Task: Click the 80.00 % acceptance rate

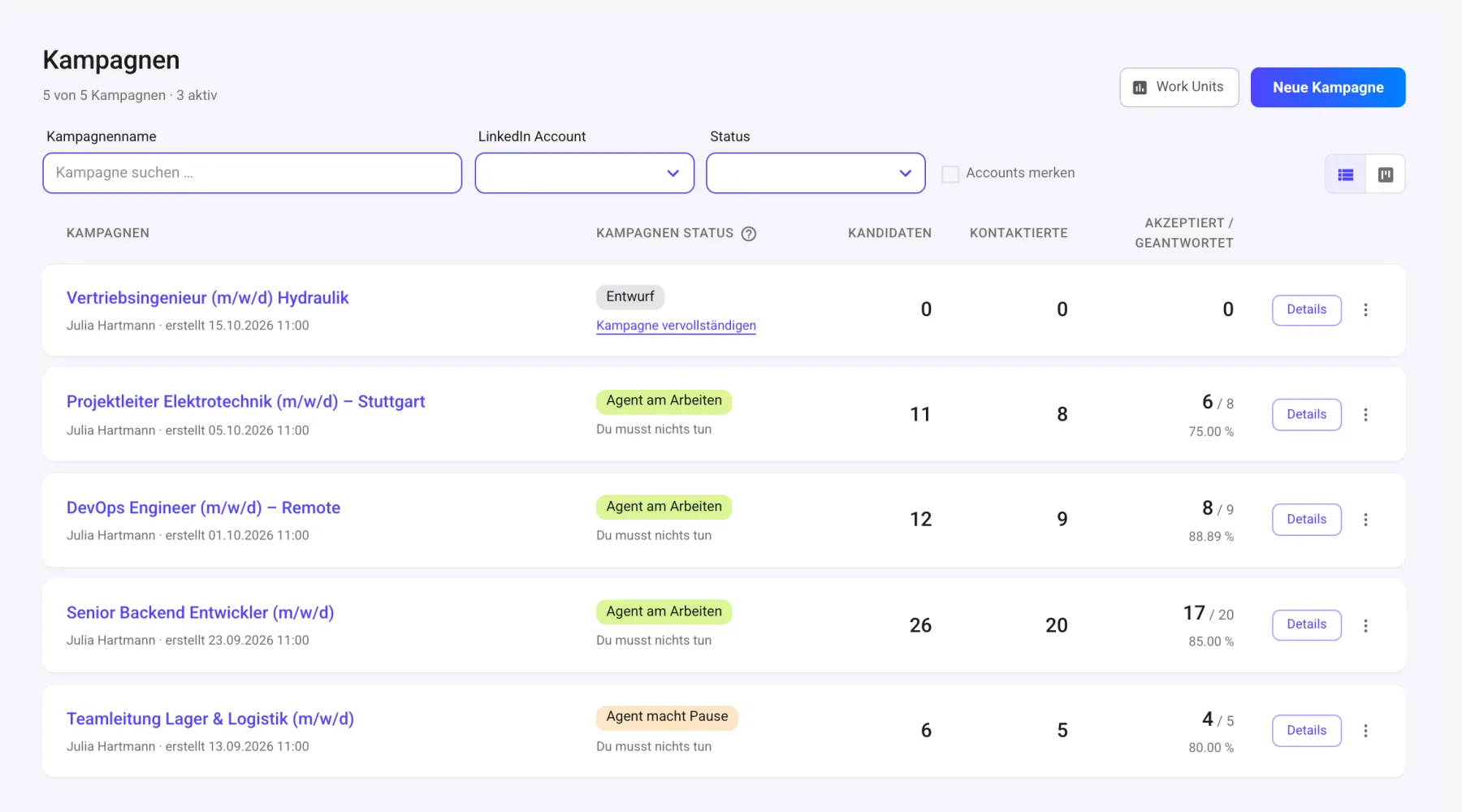Action: (x=1211, y=748)
